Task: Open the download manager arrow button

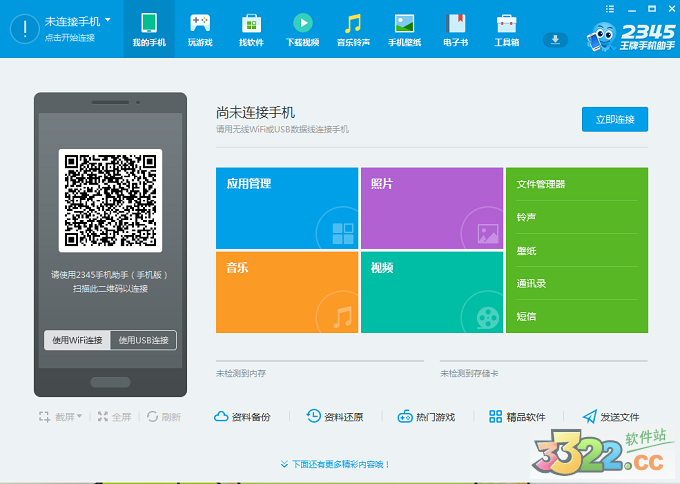Action: (x=555, y=40)
